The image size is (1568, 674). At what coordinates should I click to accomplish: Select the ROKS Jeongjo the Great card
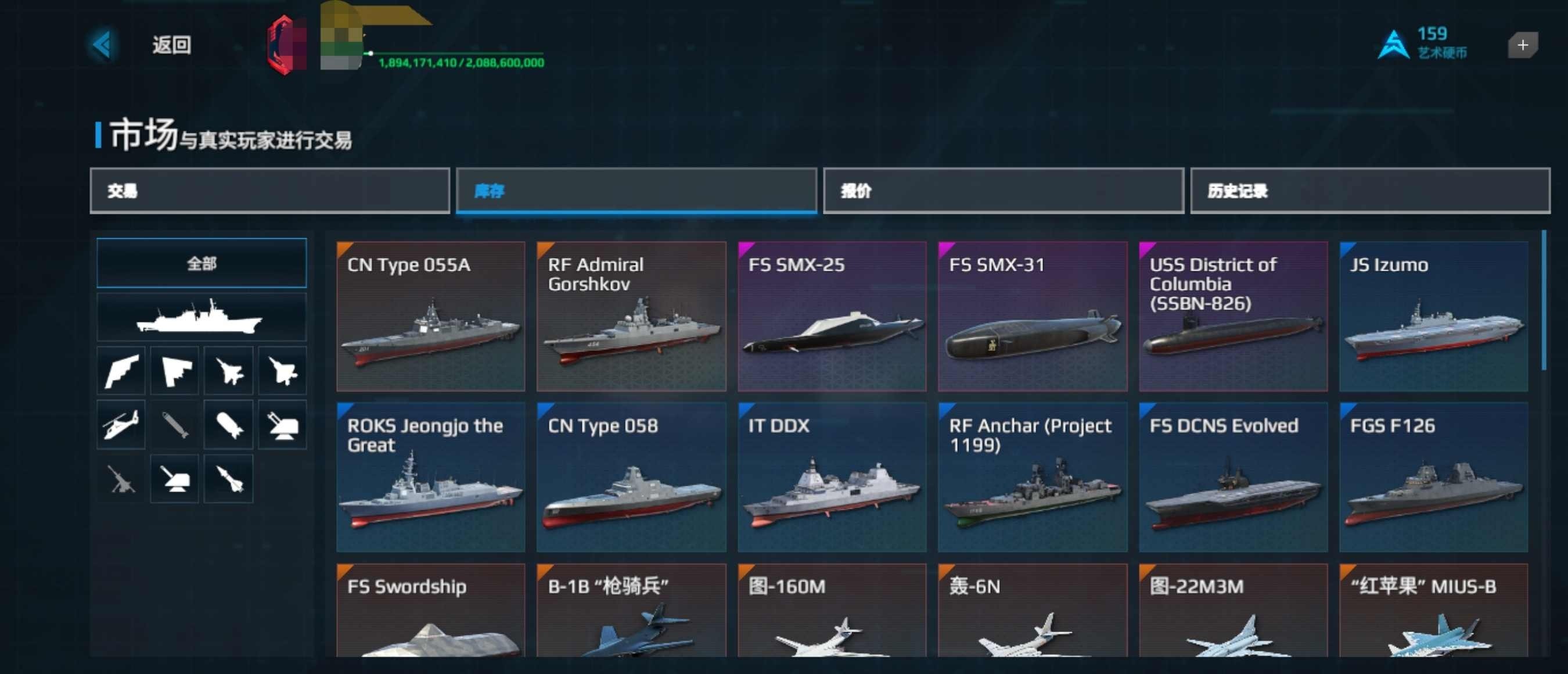pyautogui.click(x=430, y=476)
